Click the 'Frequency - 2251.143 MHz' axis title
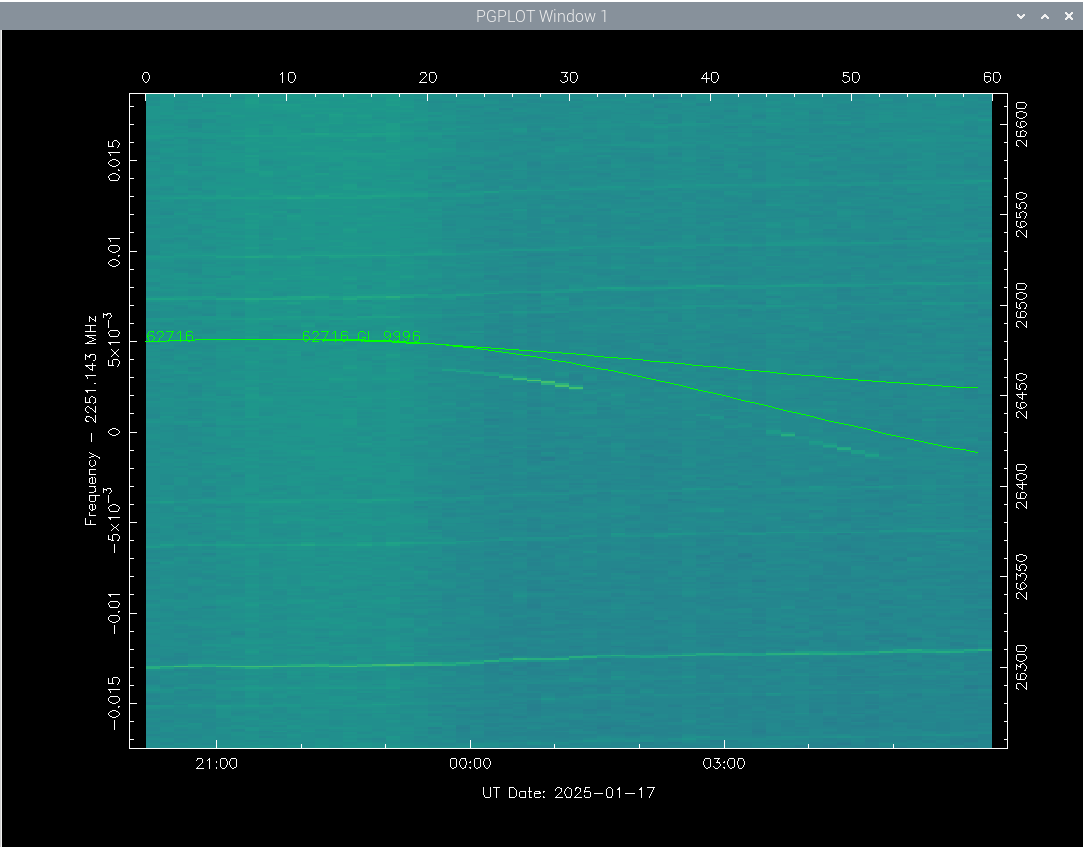1083x849 pixels. pos(91,420)
